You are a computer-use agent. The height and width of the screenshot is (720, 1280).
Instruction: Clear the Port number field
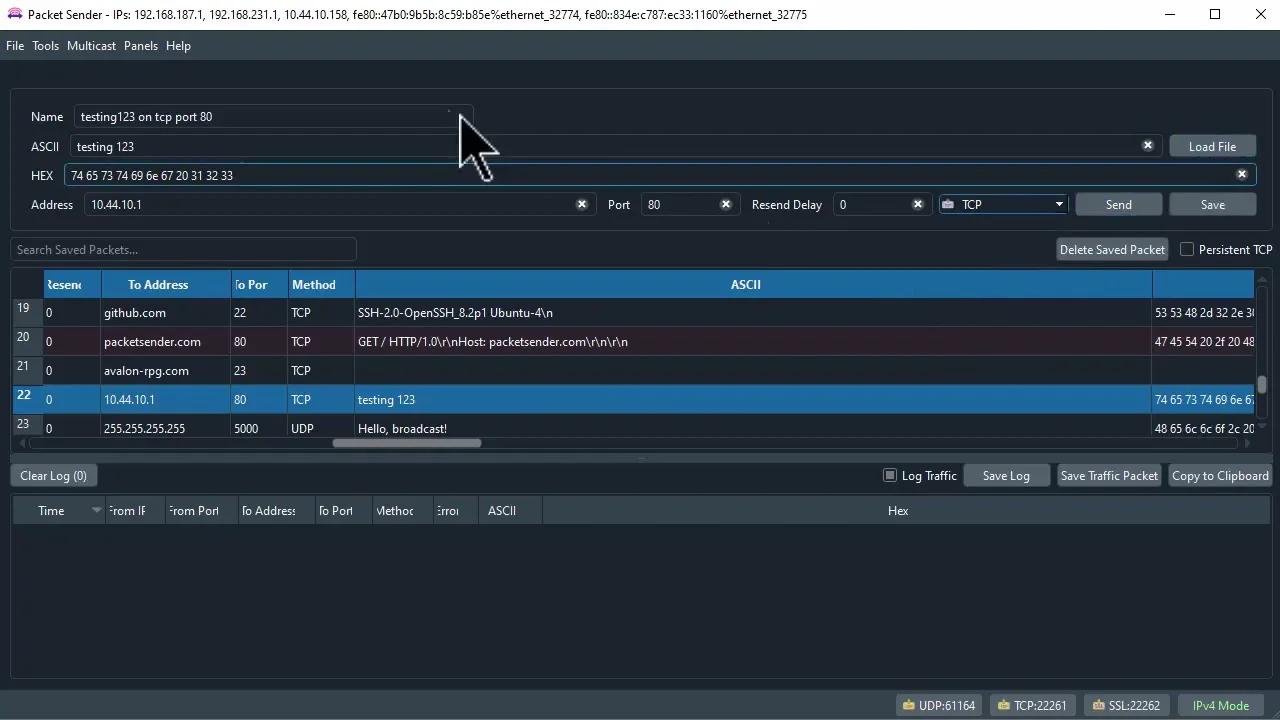[726, 204]
